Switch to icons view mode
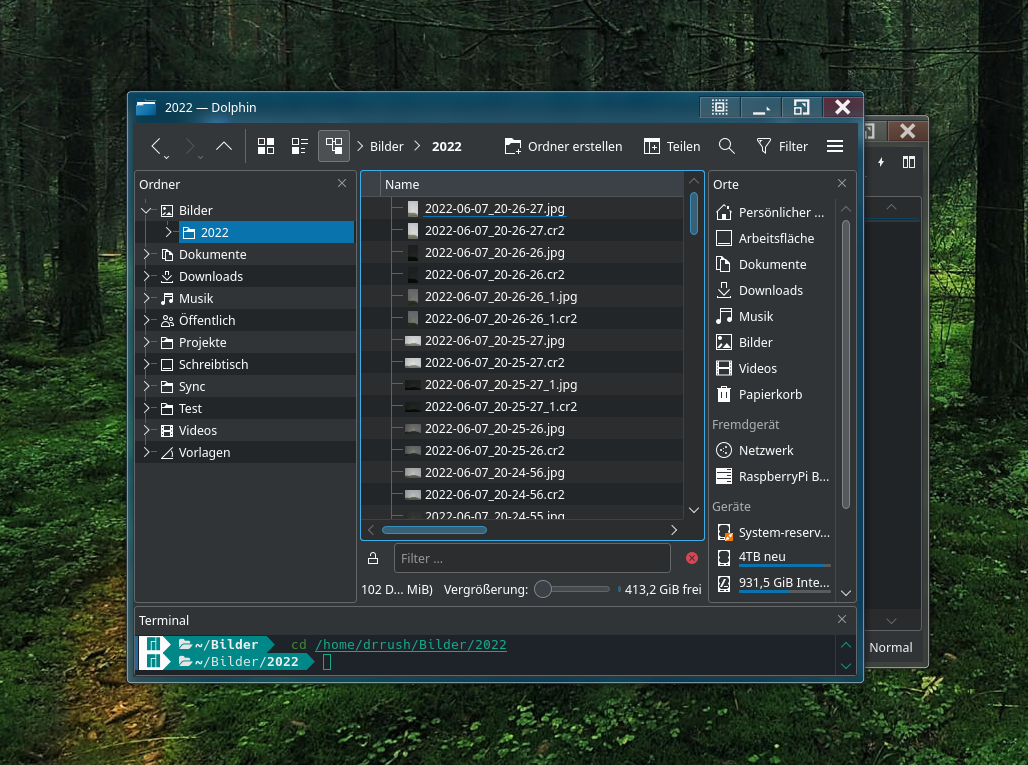 pos(266,146)
